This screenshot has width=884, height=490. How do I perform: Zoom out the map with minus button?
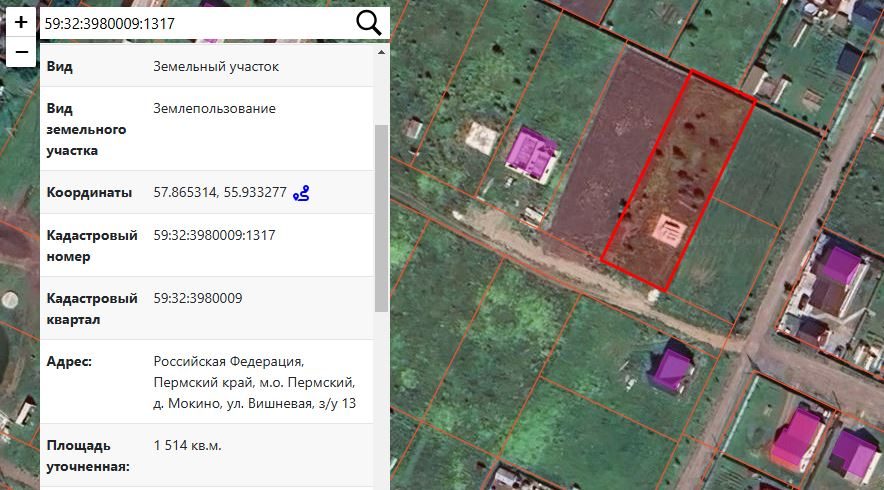(21, 52)
